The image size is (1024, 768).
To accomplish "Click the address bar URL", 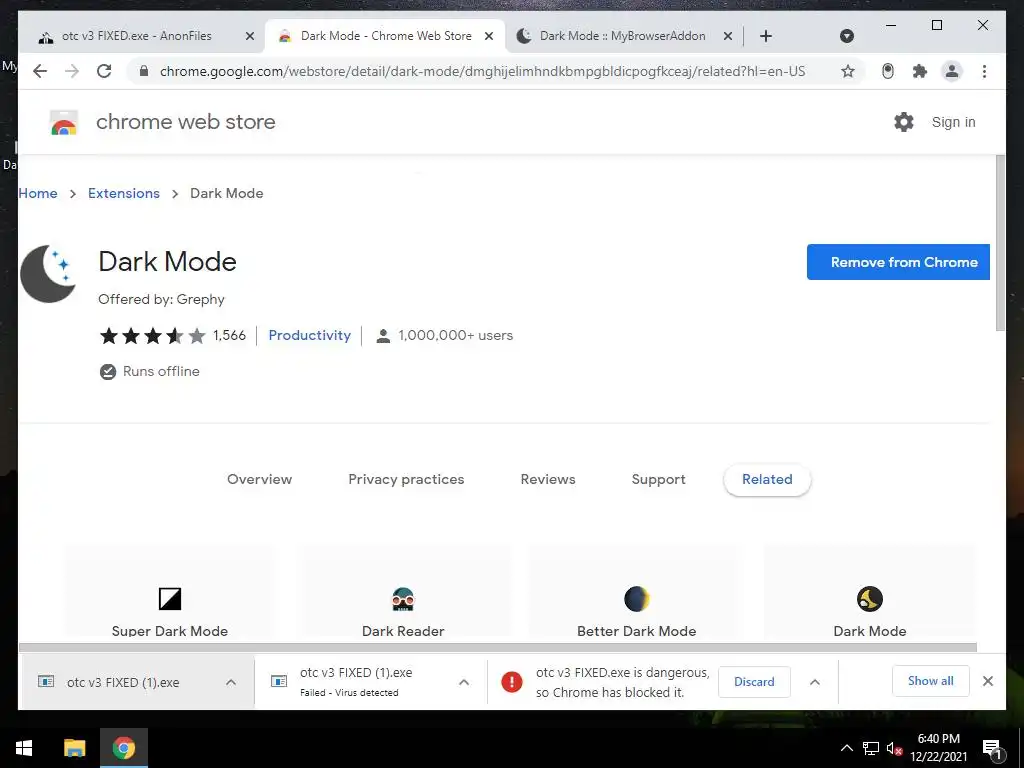I will [x=483, y=71].
